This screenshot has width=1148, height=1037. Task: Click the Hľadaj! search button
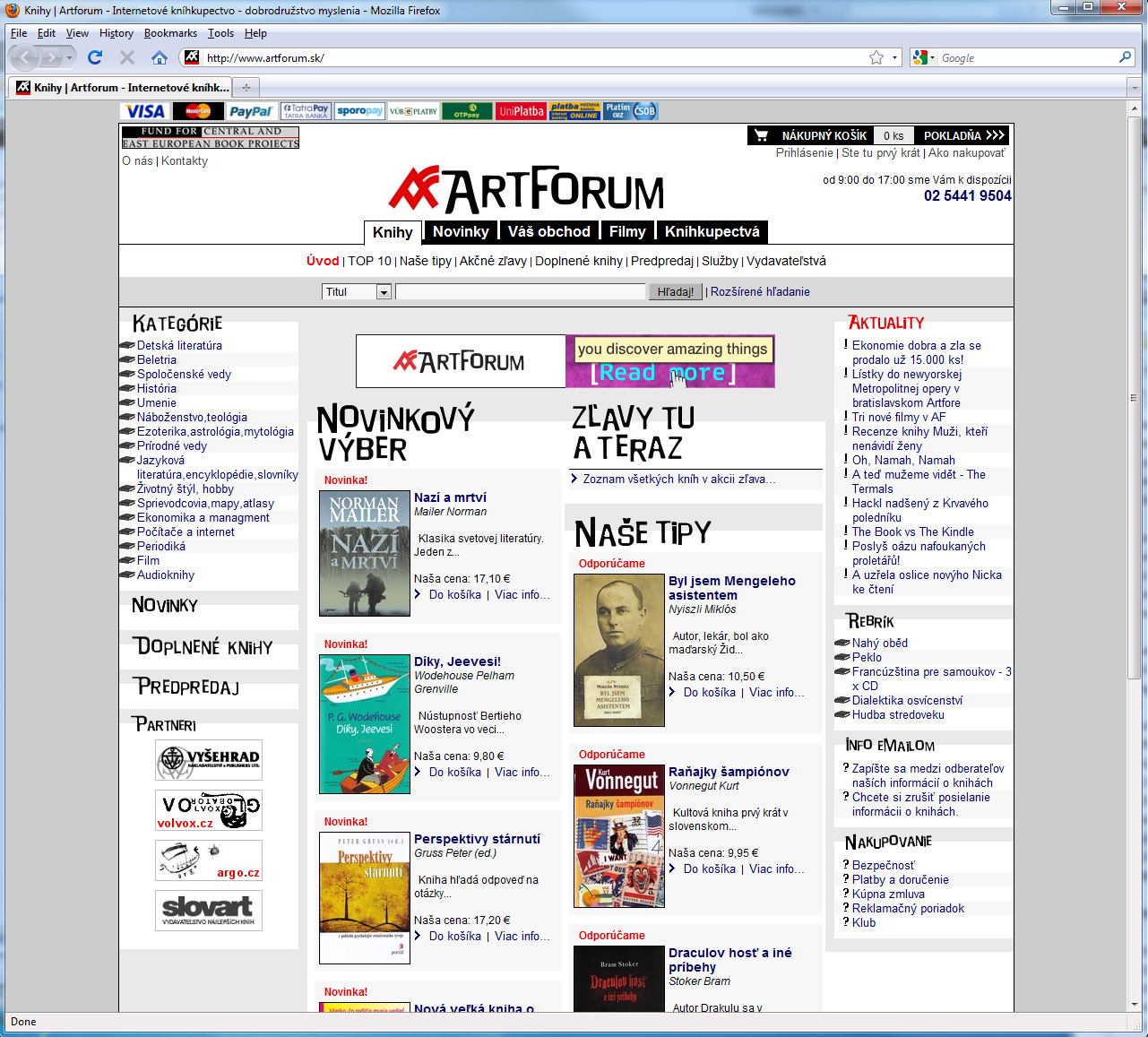[676, 291]
